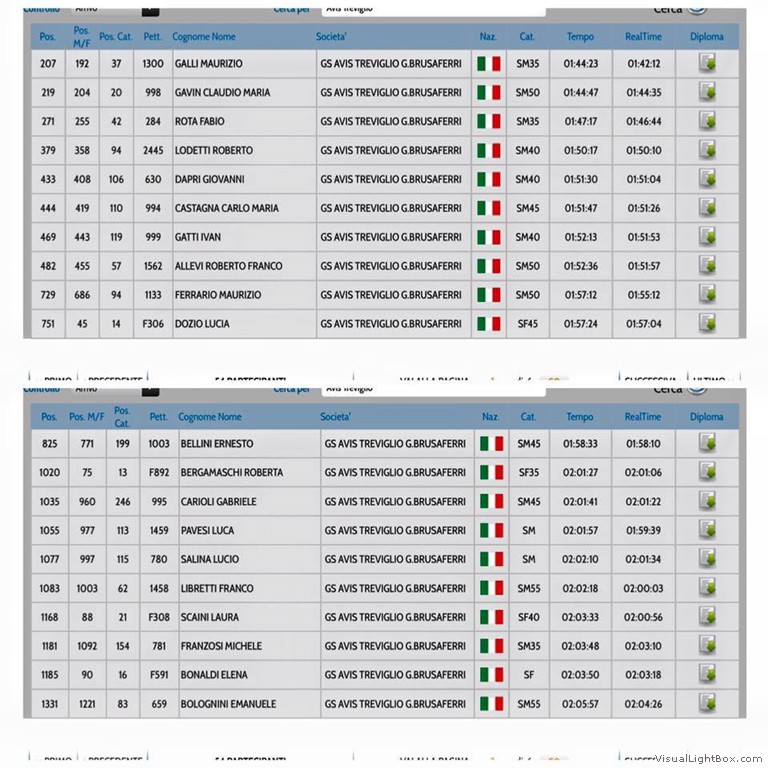Download diploma for Bellini Ernesto
The width and height of the screenshot is (768, 768).
[707, 443]
